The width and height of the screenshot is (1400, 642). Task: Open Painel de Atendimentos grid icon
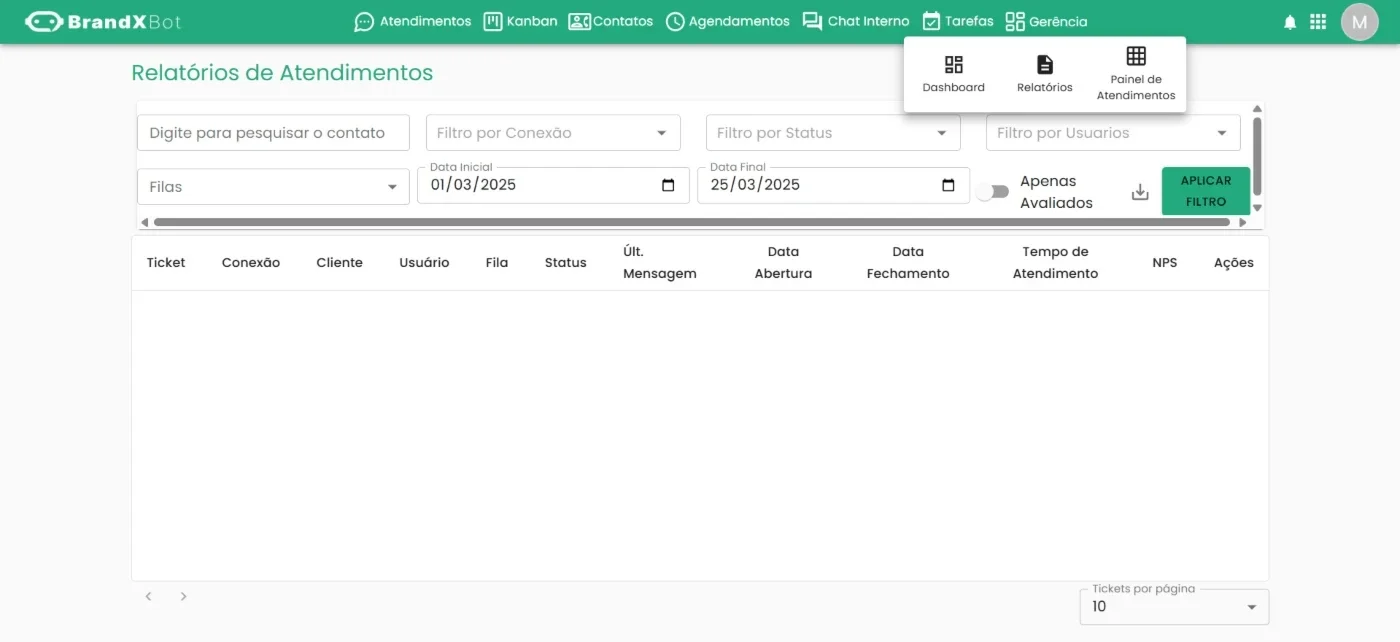pos(1136,56)
